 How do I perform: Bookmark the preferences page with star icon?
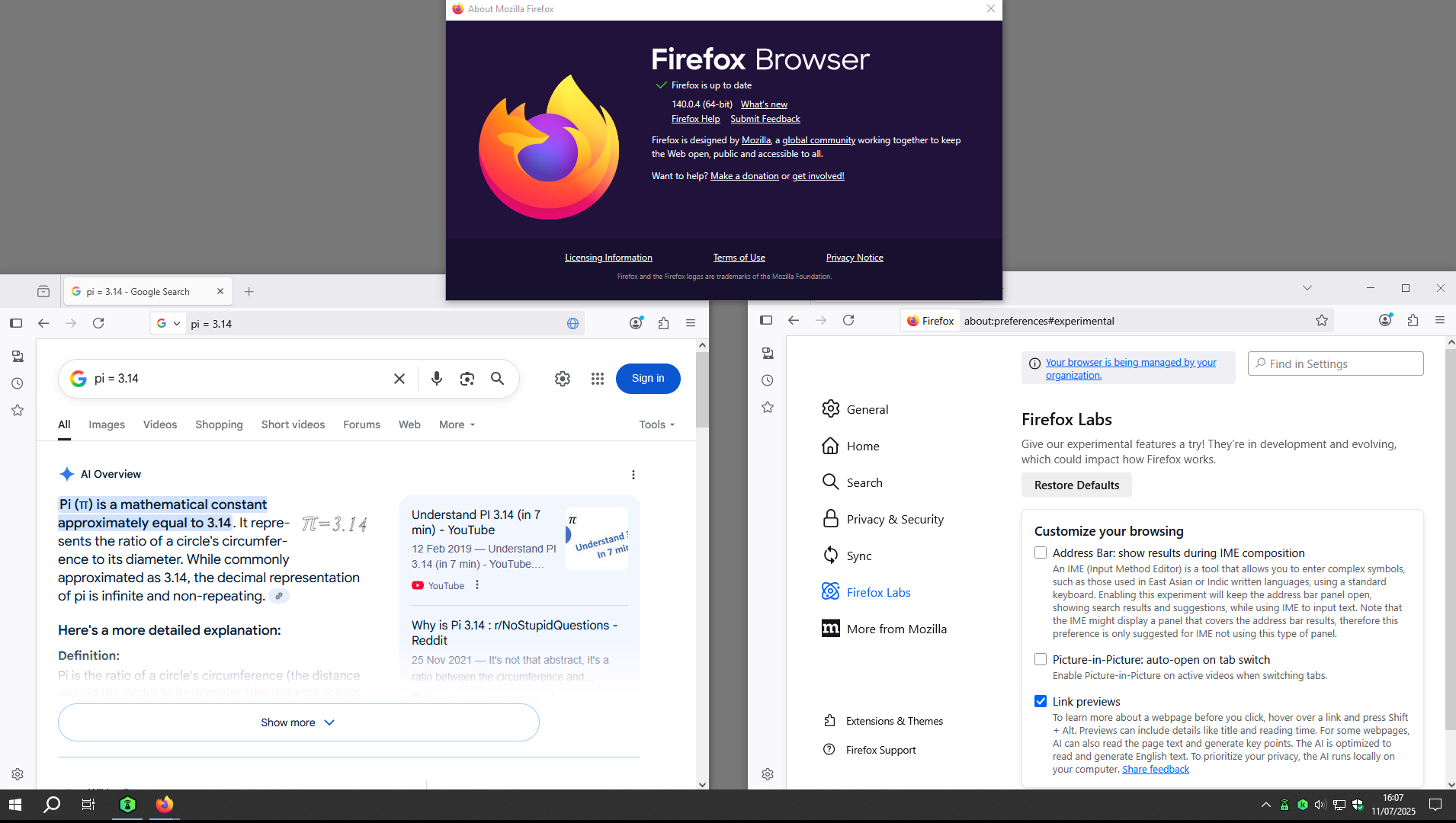coord(1322,321)
